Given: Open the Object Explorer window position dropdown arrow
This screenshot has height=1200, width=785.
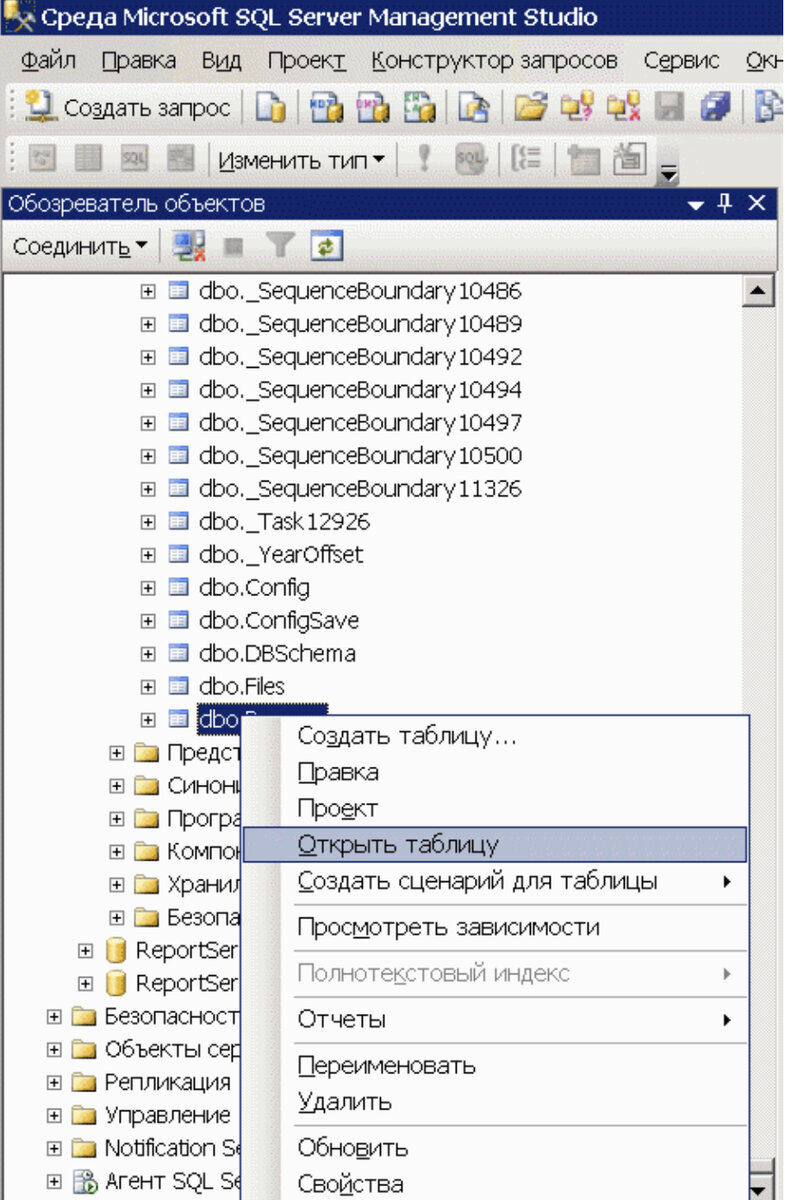Looking at the screenshot, I should tap(696, 205).
